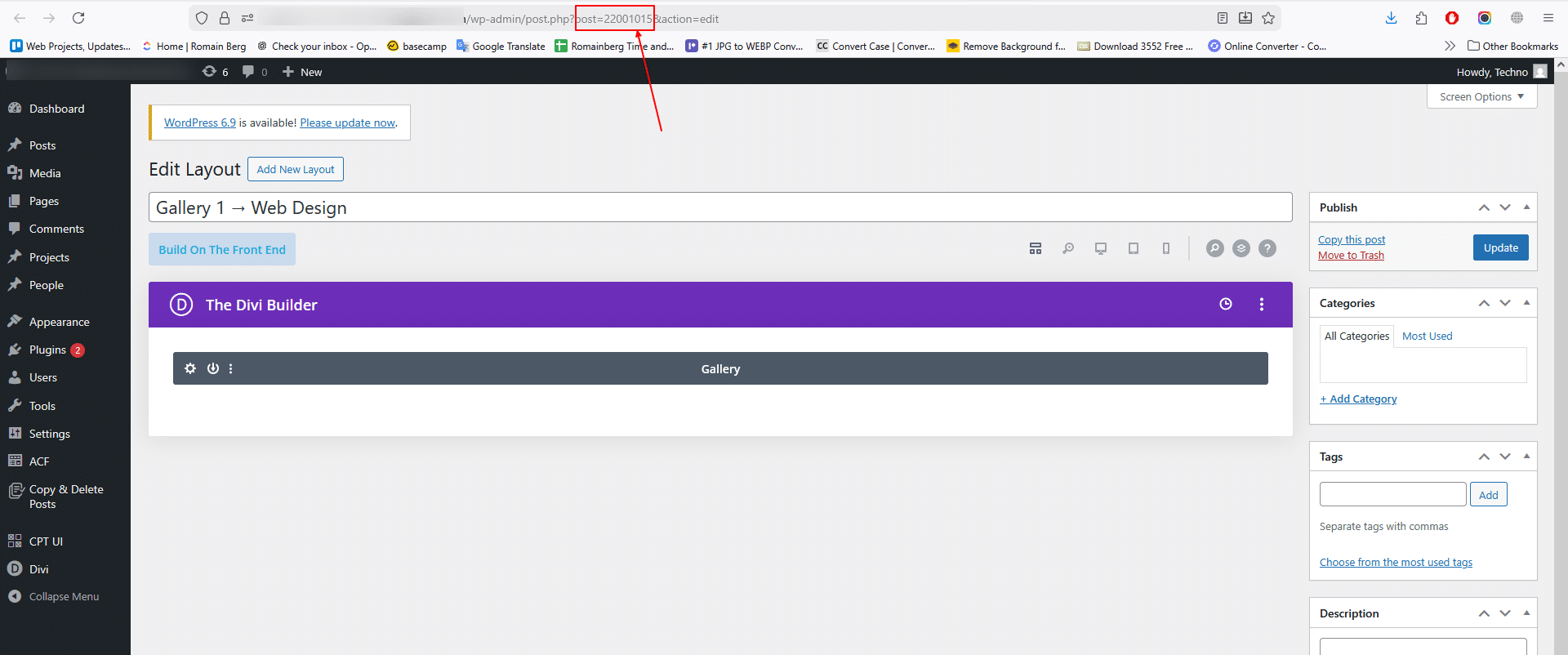Toggle the Categories panel collapse arrow
The height and width of the screenshot is (655, 1568).
coord(1526,303)
